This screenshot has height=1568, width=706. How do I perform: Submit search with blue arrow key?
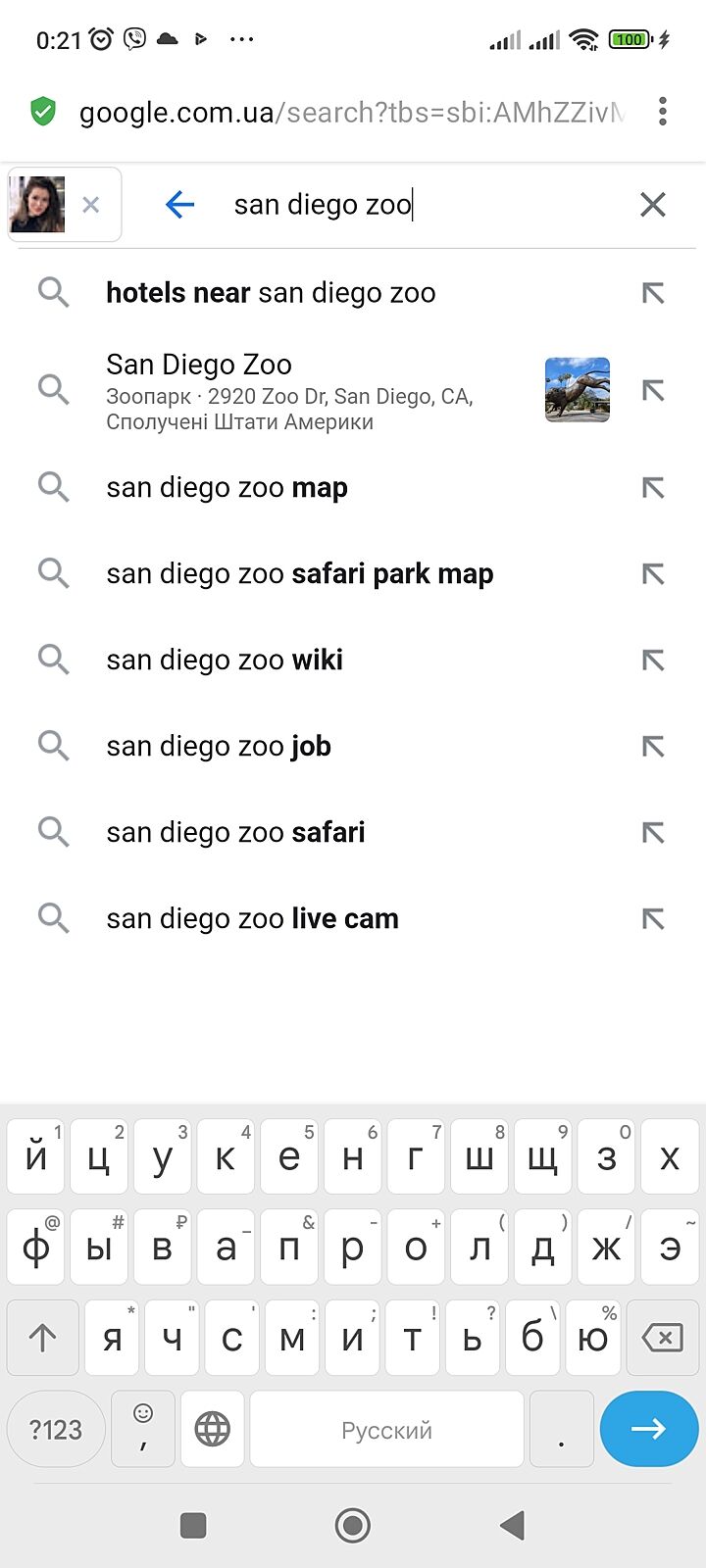tap(648, 1430)
